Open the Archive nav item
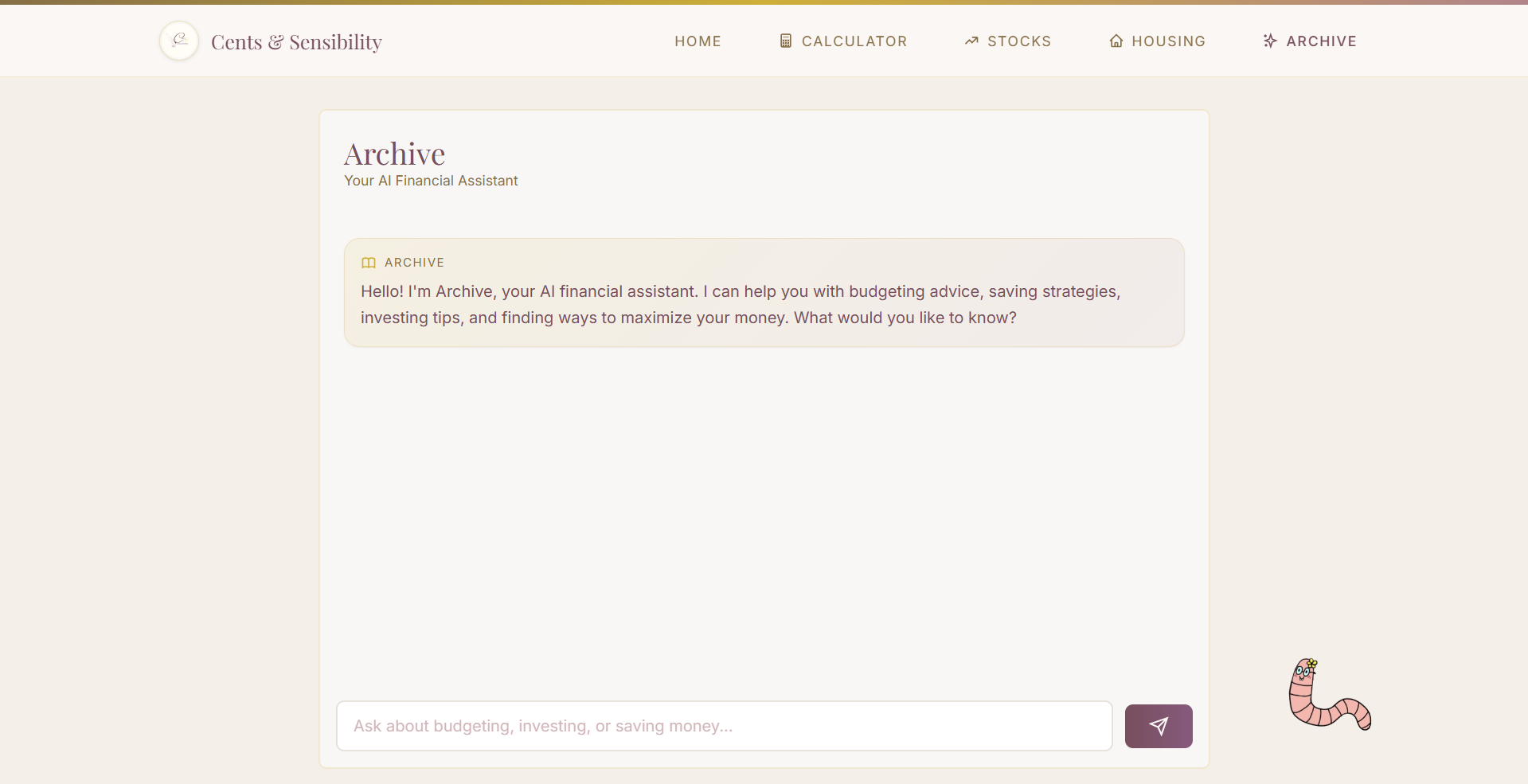Viewport: 1528px width, 784px height. 1310,41
